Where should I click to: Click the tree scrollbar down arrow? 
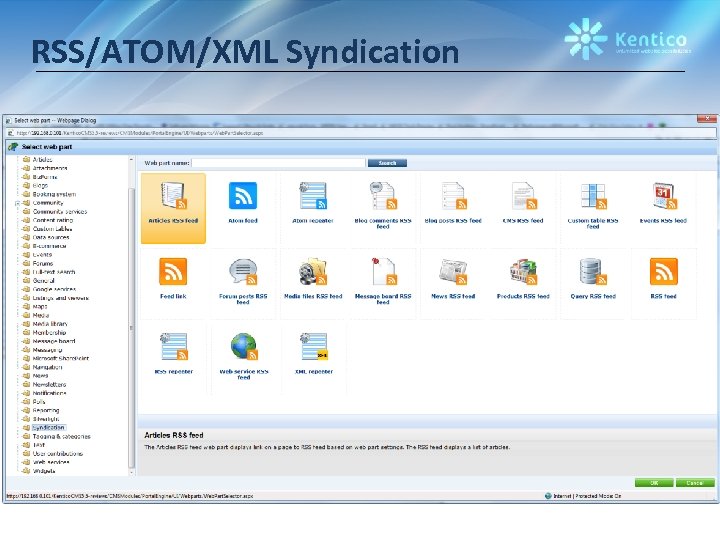click(x=132, y=472)
